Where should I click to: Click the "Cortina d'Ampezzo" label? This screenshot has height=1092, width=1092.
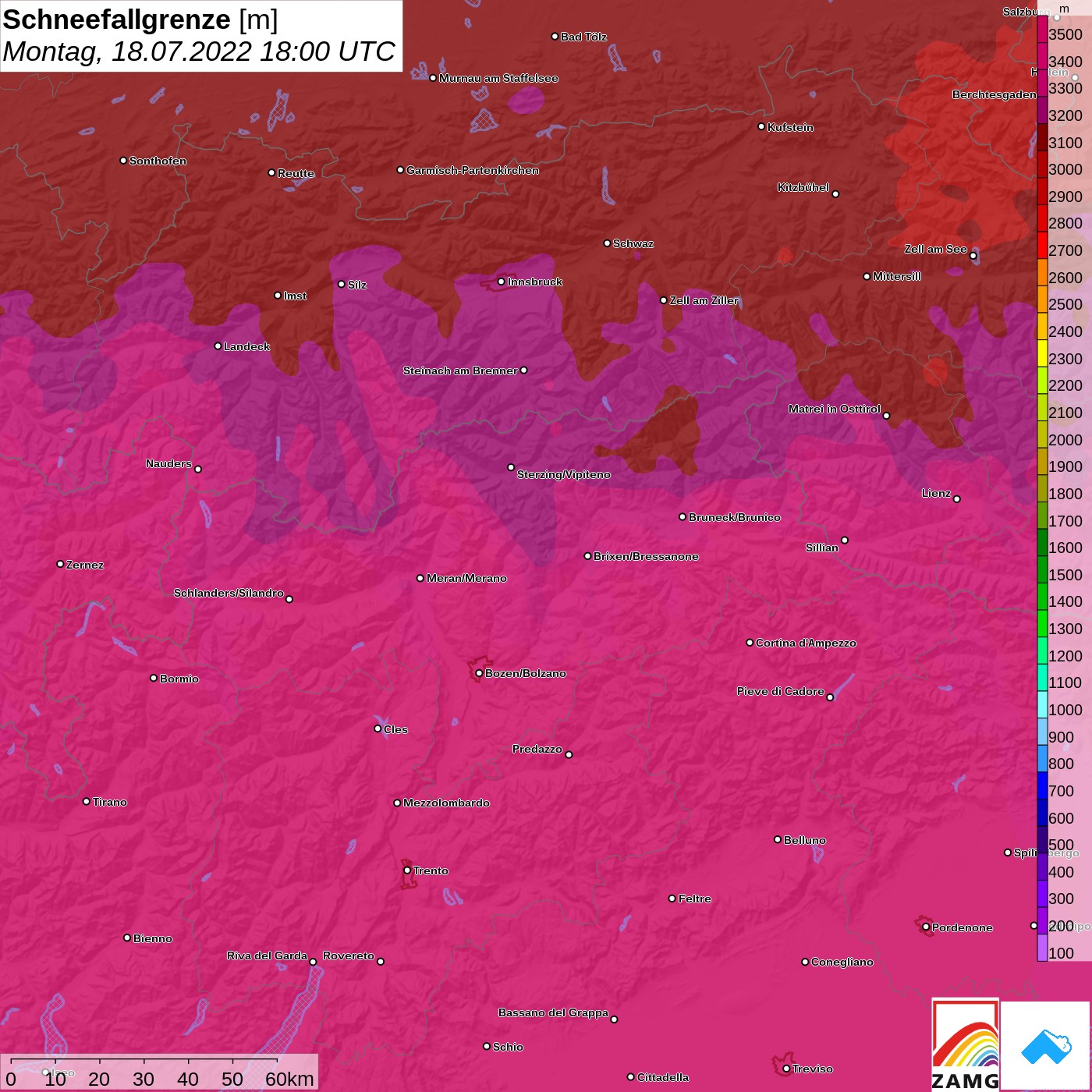pyautogui.click(x=806, y=643)
